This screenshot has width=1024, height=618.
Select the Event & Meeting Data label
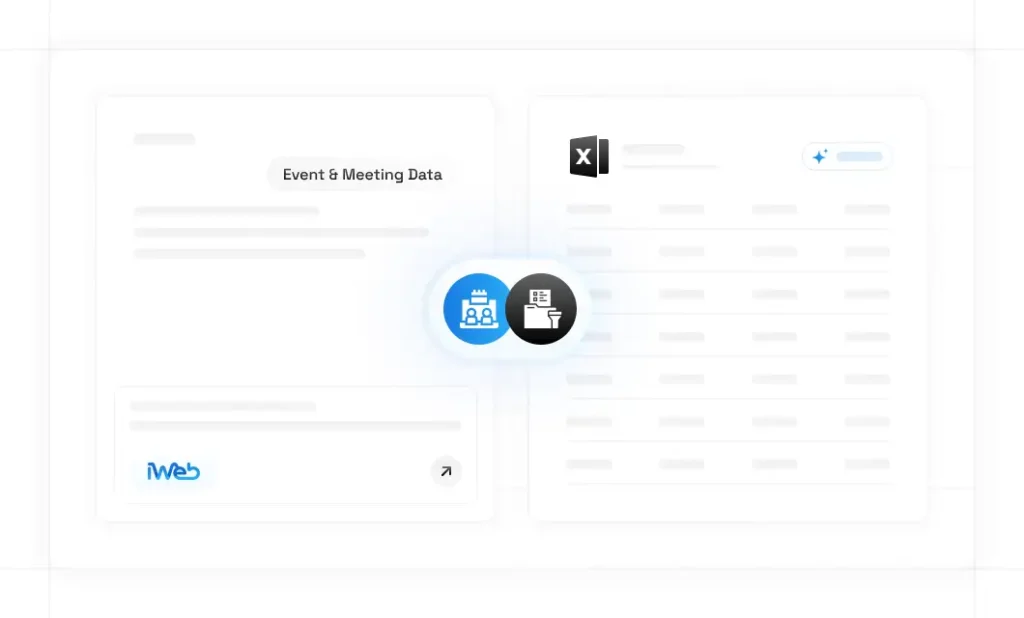362,174
